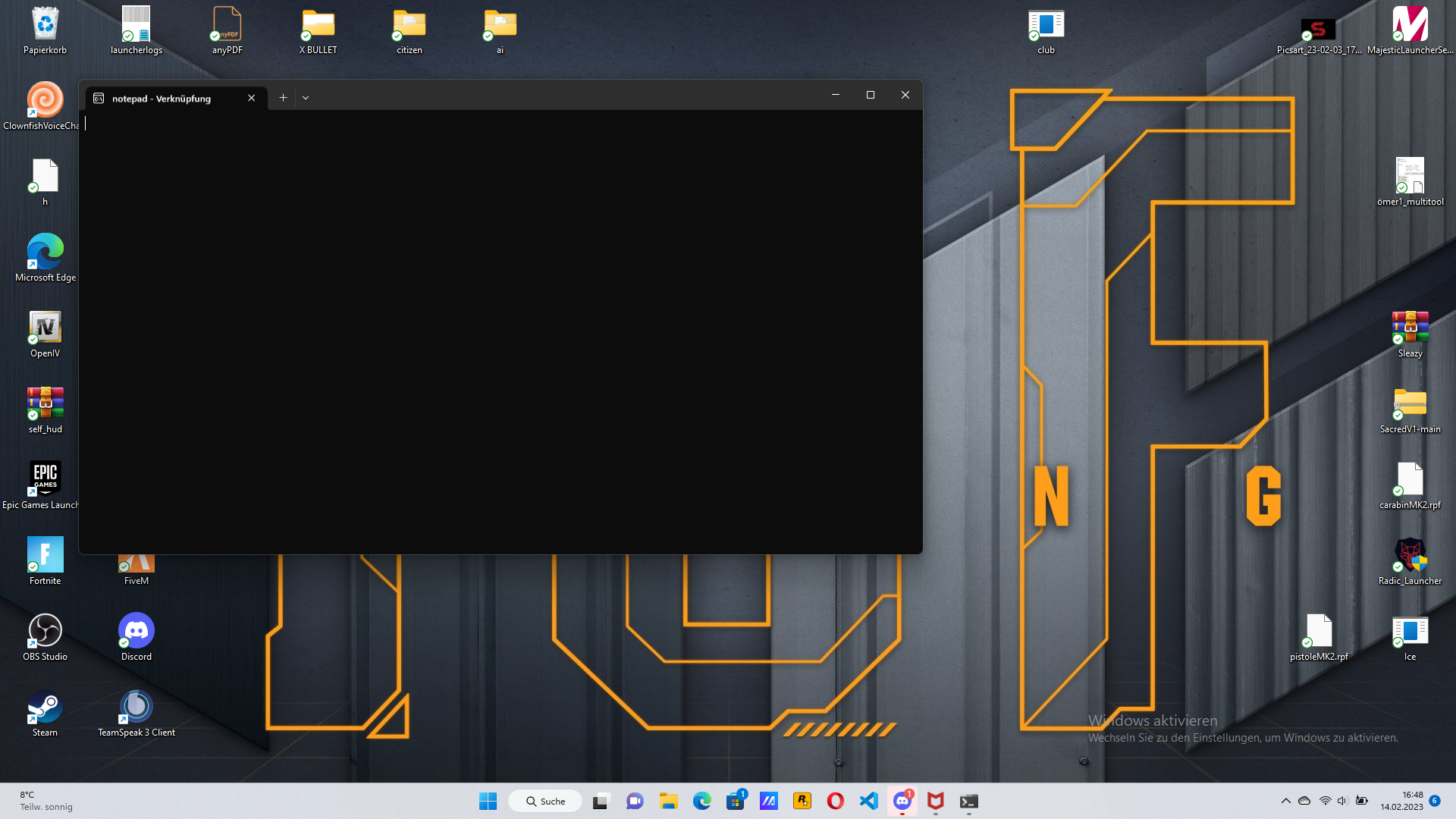Click McAfee icon in the taskbar
The width and height of the screenshot is (1456, 819).
[935, 801]
